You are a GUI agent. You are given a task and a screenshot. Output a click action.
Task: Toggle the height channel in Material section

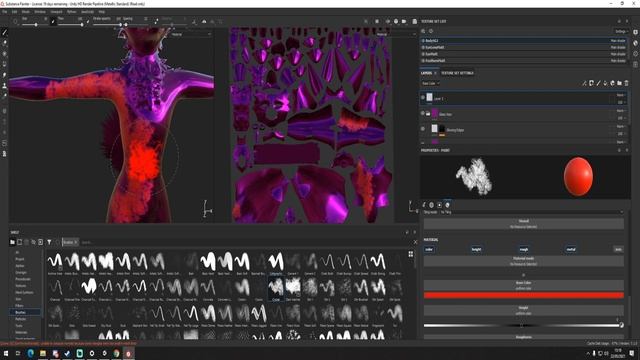476,249
